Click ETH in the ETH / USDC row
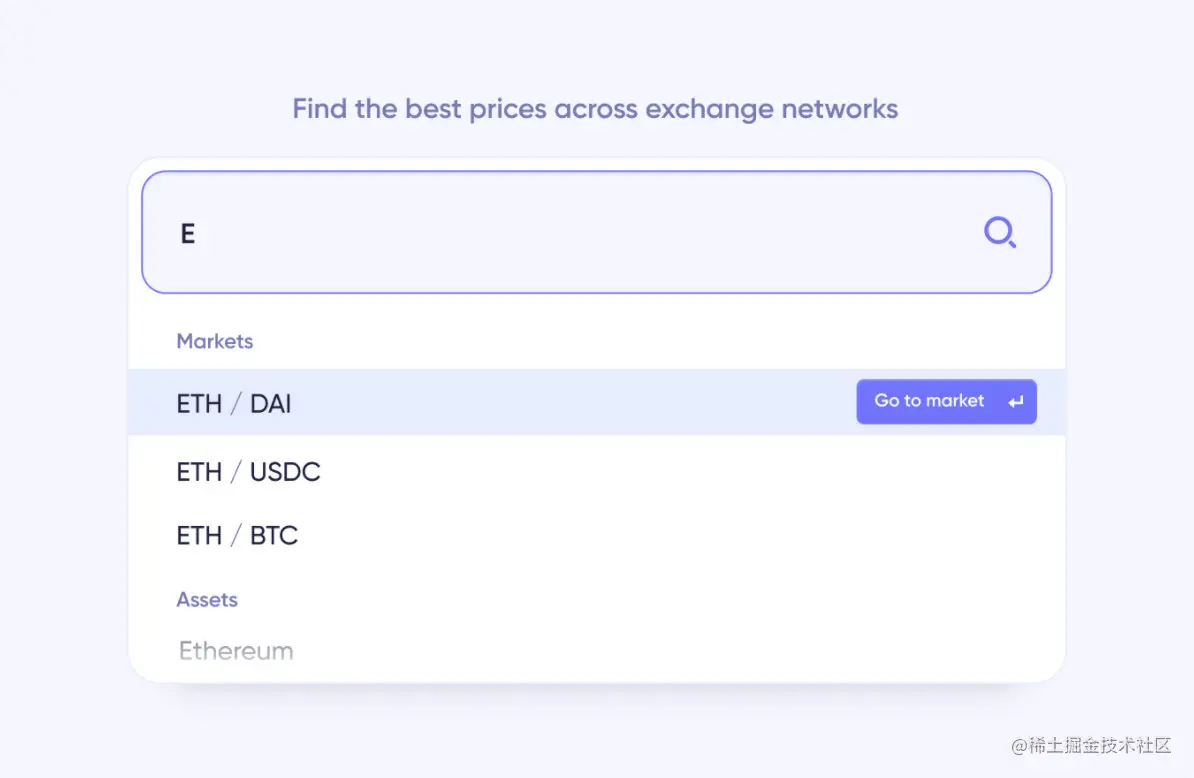Viewport: 1194px width, 778px height. (199, 472)
